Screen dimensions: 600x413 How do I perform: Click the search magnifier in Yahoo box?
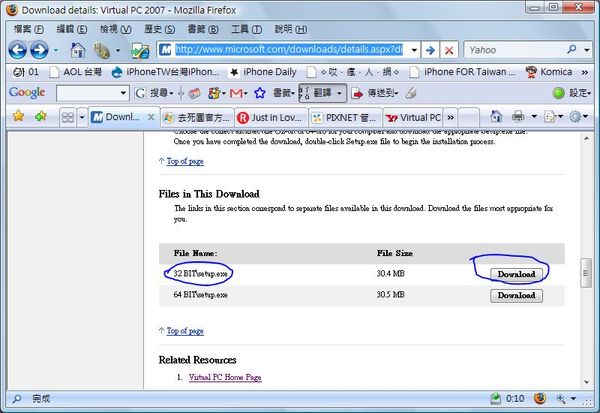(572, 49)
